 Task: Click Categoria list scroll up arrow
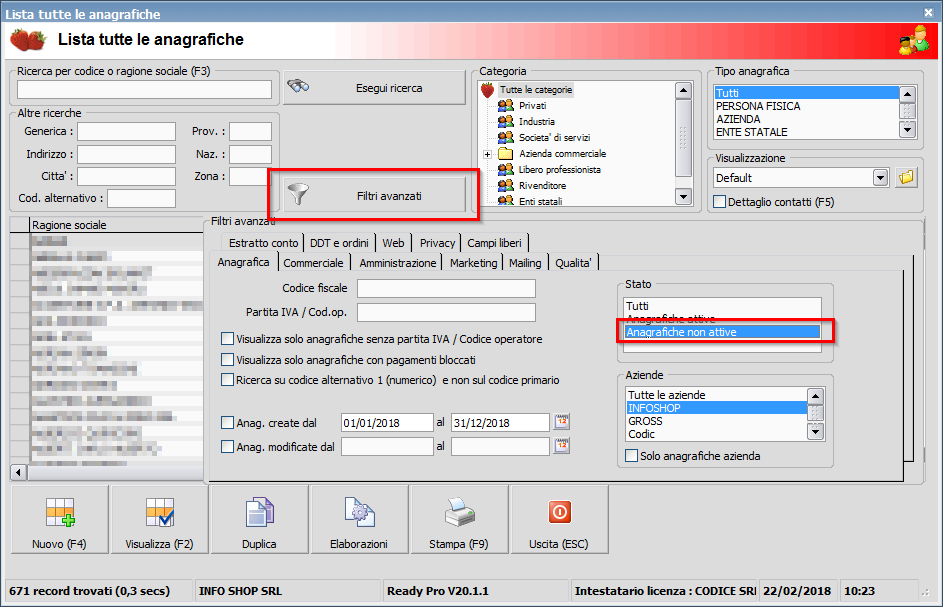tap(683, 91)
